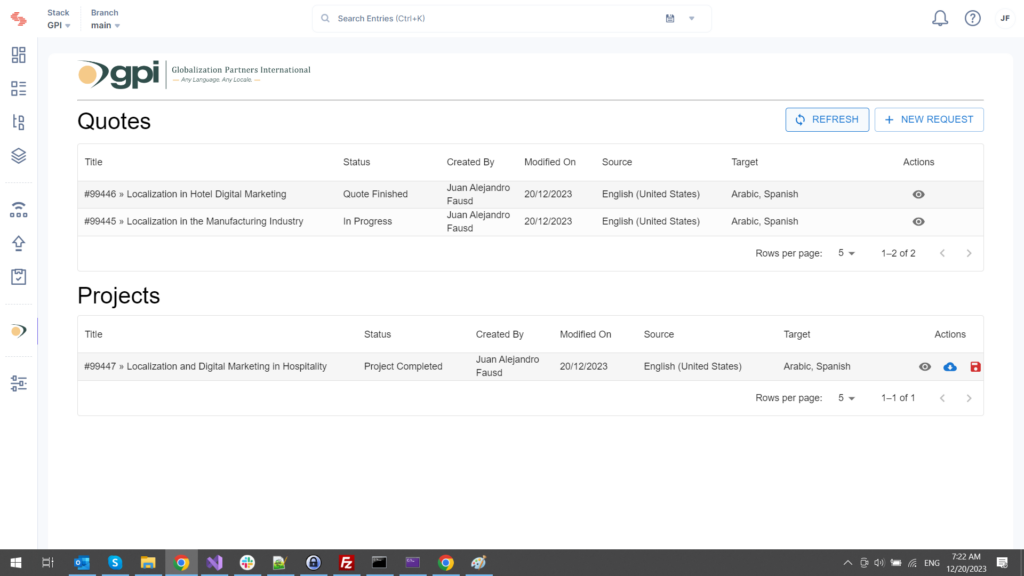
Task: Open Slack from the taskbar
Action: click(x=247, y=562)
